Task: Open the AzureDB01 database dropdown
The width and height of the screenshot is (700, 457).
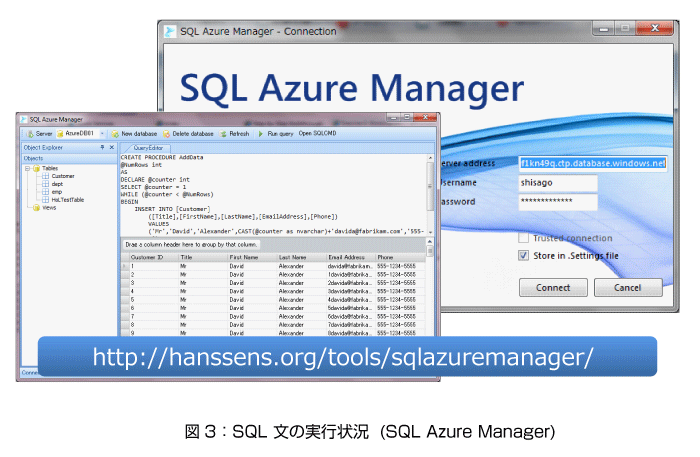Action: coord(102,133)
